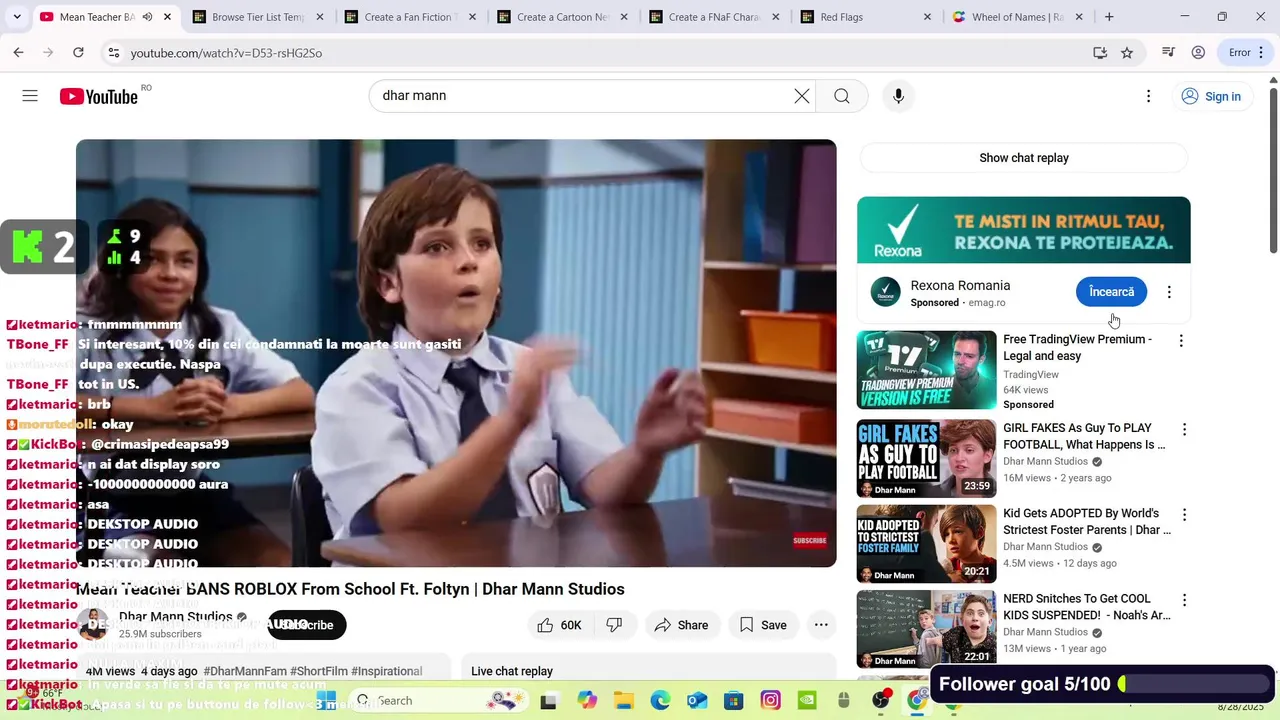Switch to the Red Flags tab
The width and height of the screenshot is (1280, 720).
866,17
